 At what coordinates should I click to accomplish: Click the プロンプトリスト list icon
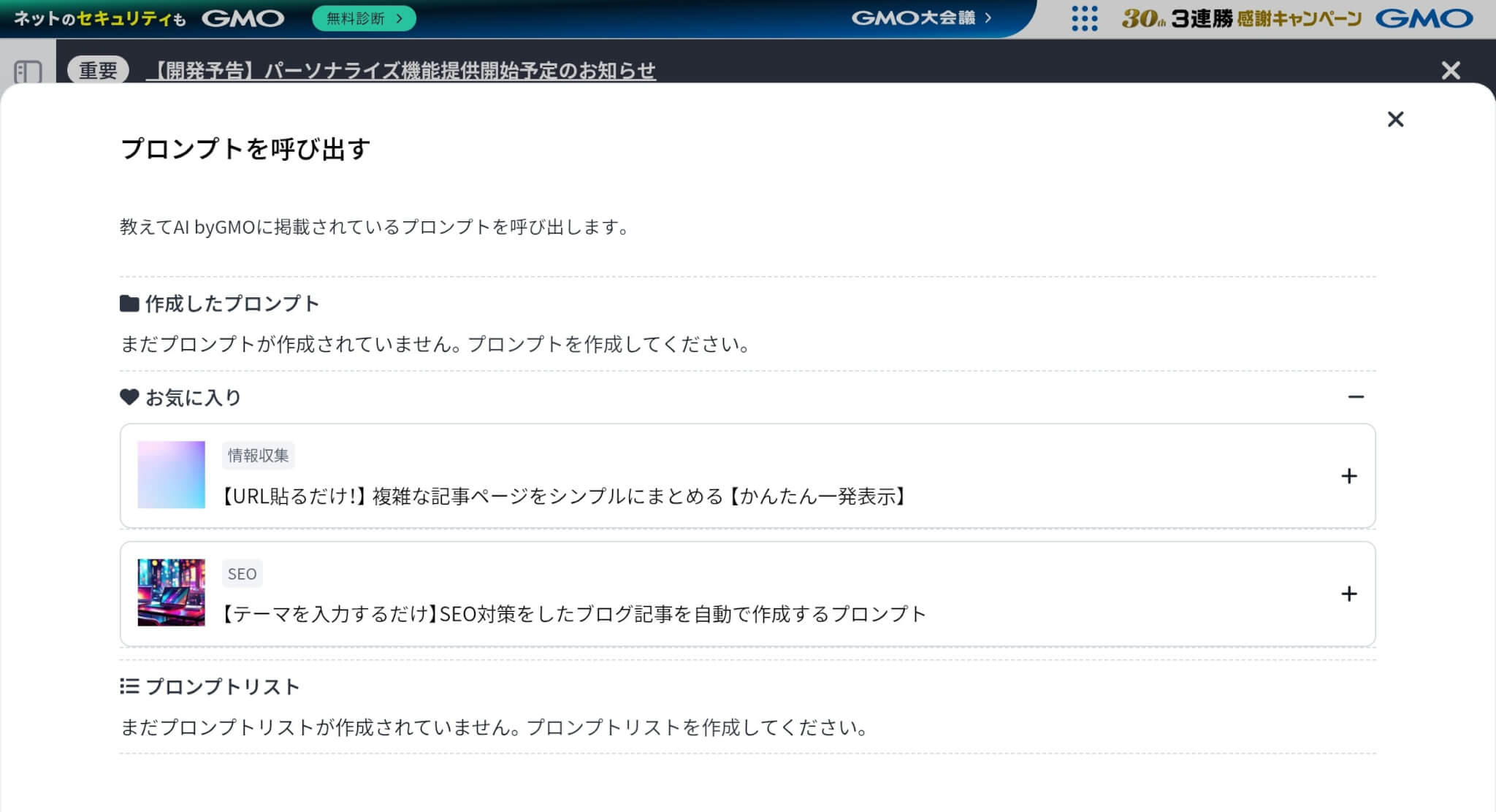click(129, 686)
